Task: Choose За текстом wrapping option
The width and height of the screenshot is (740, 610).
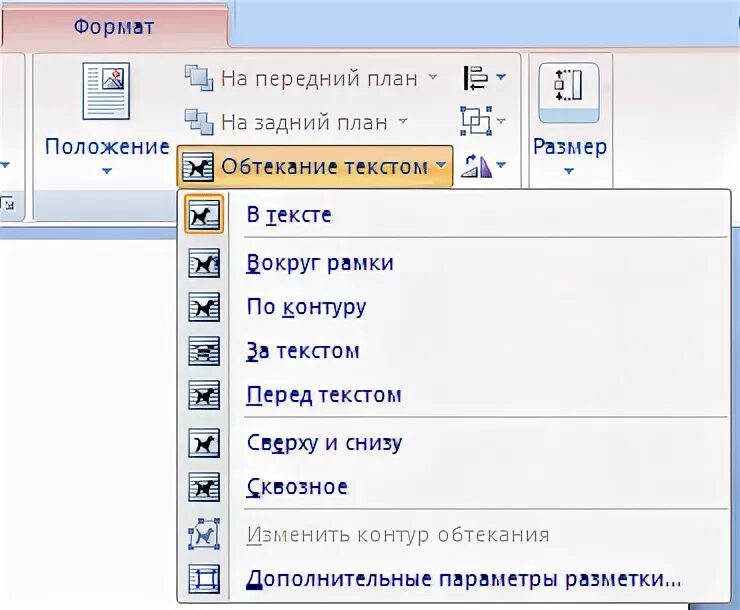Action: coord(453,351)
